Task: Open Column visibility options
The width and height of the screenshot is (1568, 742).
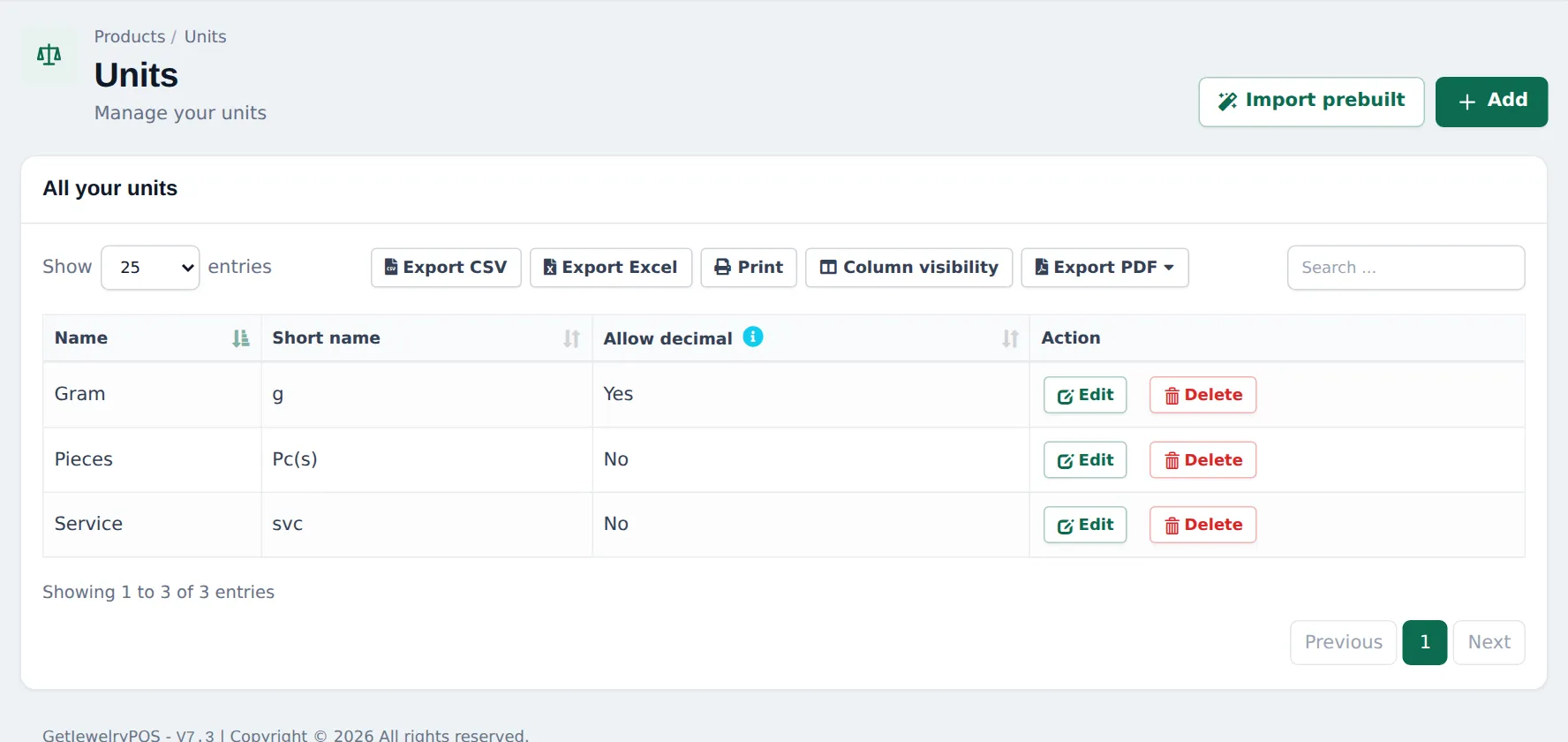Action: (x=908, y=268)
